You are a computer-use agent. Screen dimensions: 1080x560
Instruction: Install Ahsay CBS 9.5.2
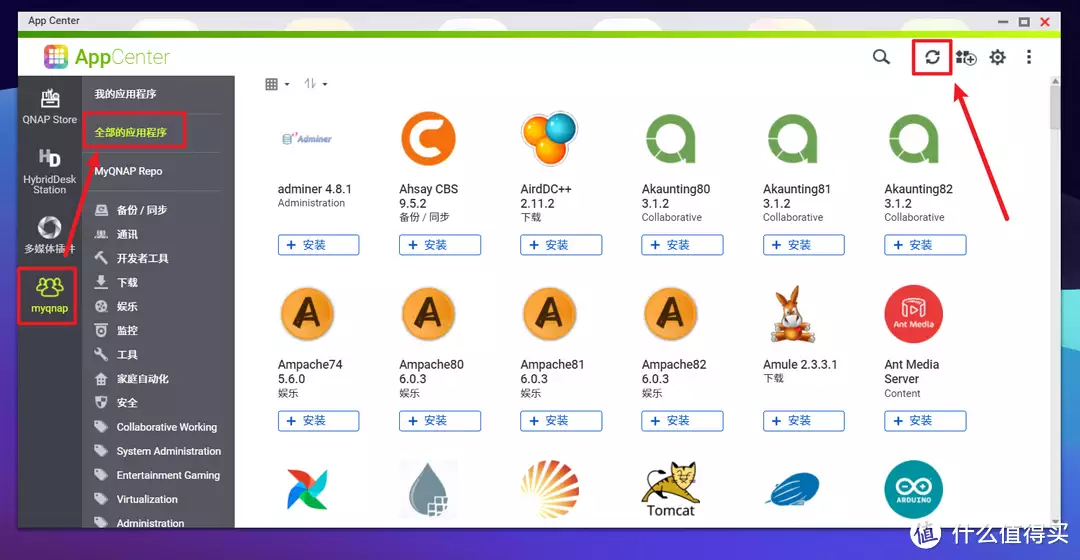439,245
